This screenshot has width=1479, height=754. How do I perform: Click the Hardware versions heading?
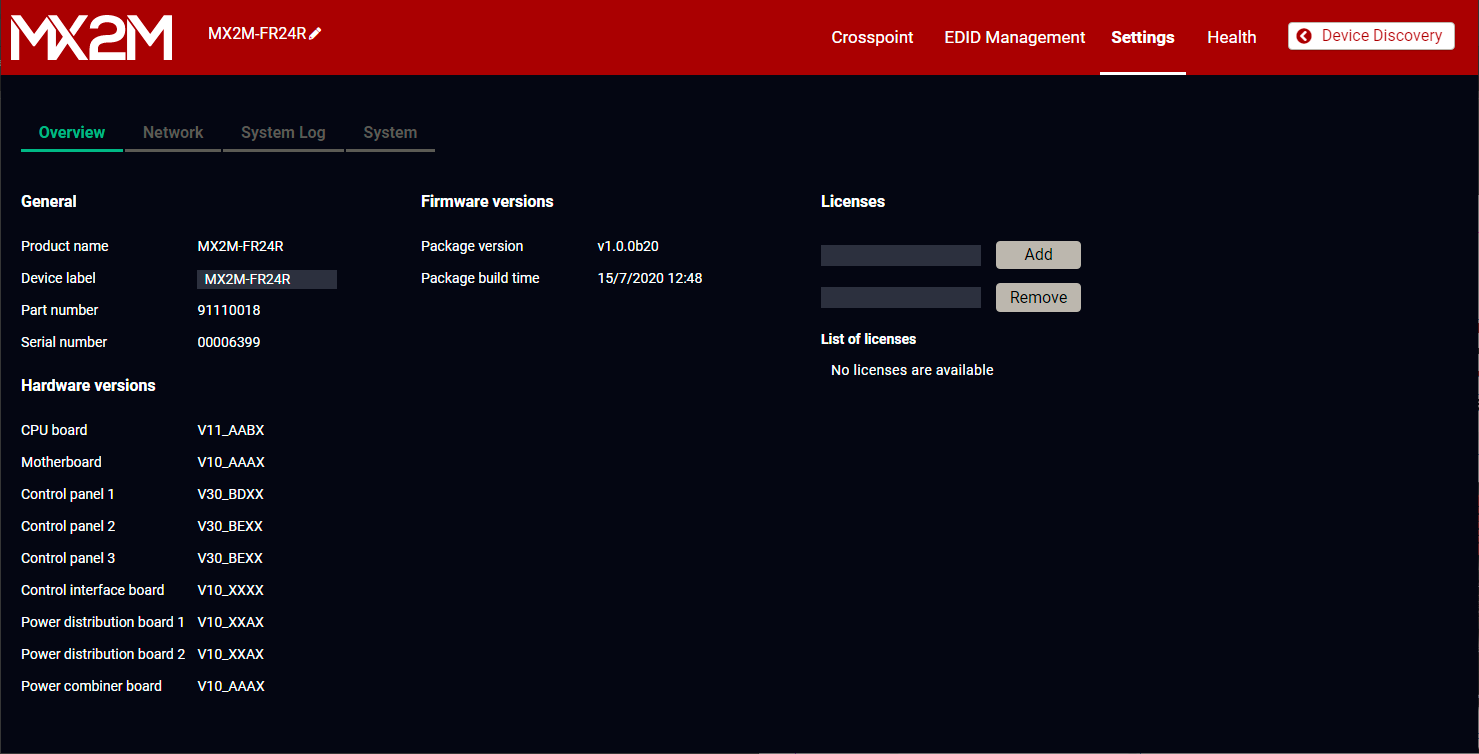point(88,385)
